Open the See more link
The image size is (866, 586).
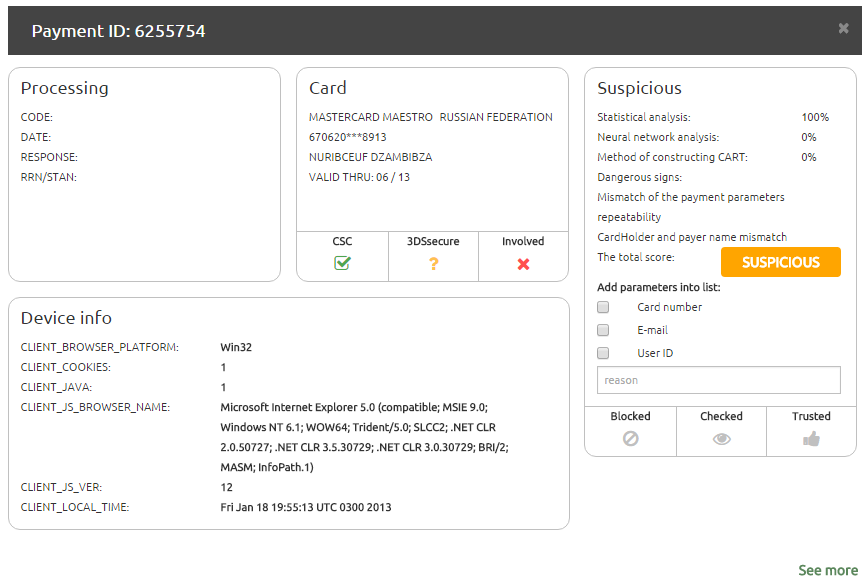point(827,570)
